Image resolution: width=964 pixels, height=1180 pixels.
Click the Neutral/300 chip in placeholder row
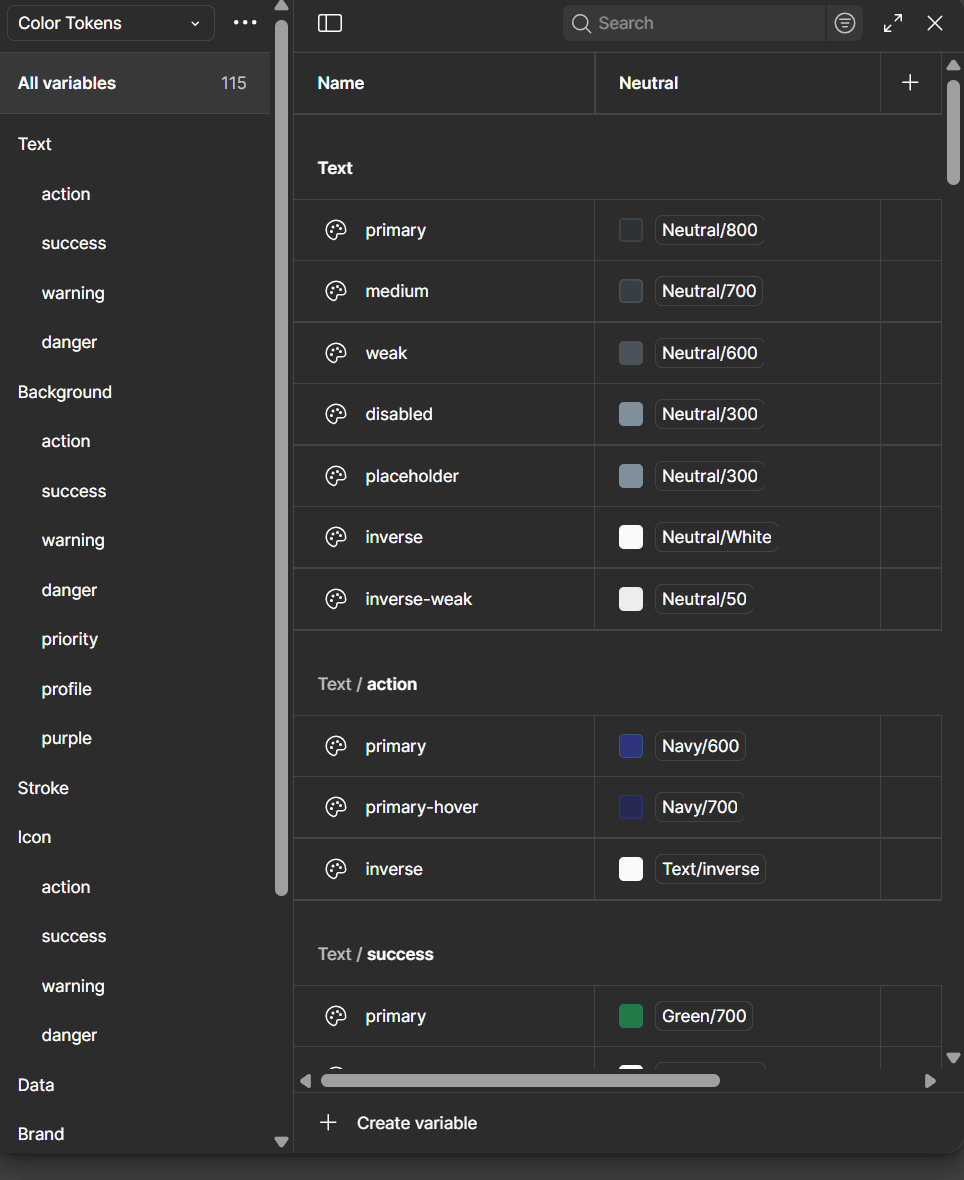pos(710,476)
